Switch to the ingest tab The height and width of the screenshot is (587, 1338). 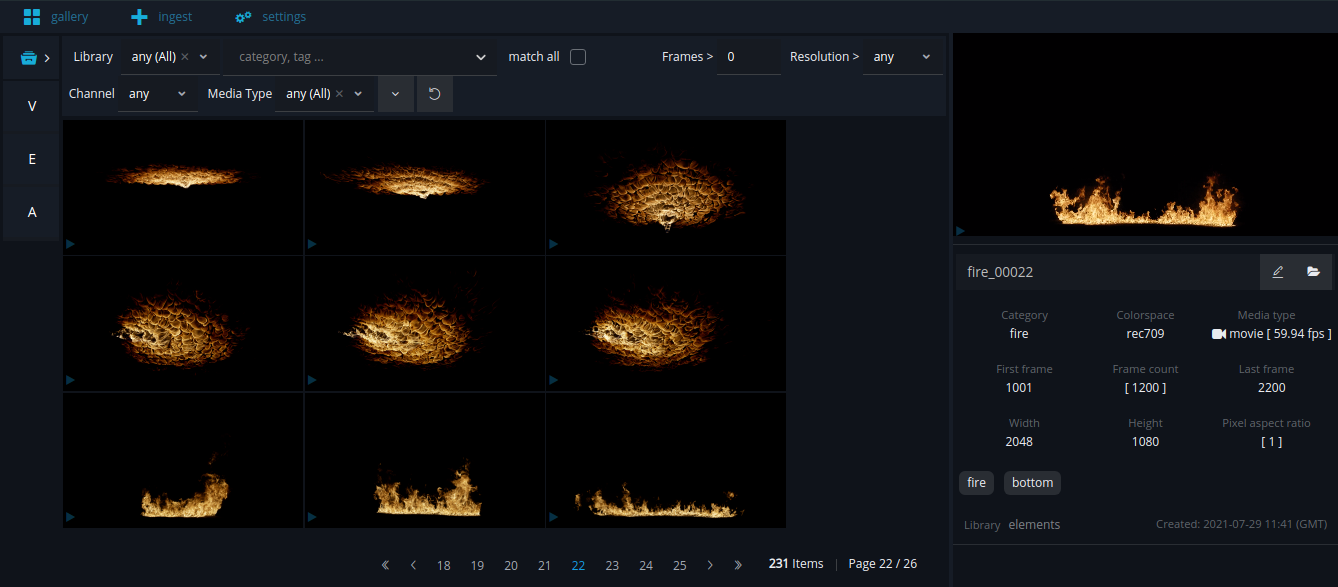pos(161,17)
